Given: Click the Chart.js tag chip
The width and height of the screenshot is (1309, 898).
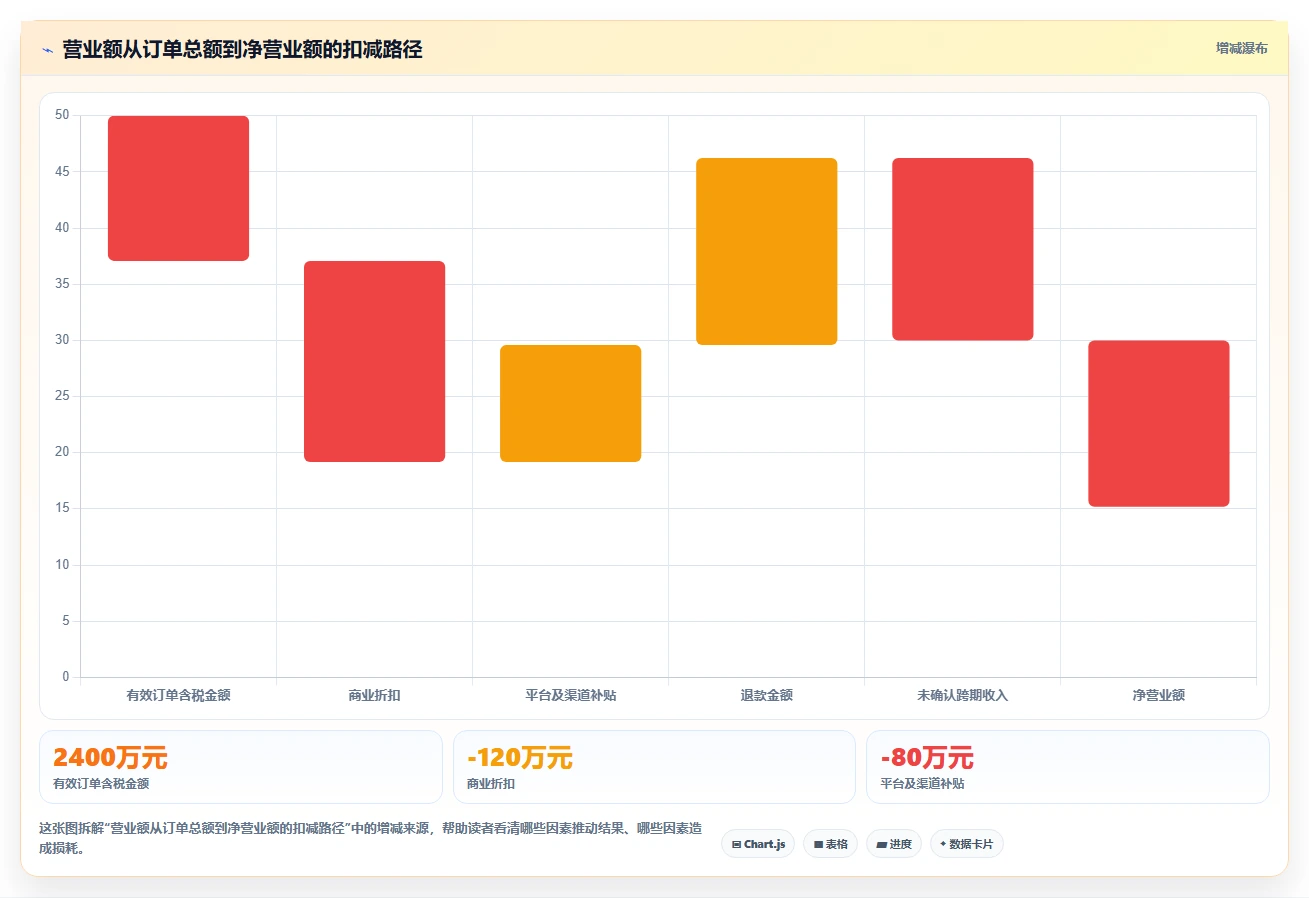Looking at the screenshot, I should tap(757, 844).
